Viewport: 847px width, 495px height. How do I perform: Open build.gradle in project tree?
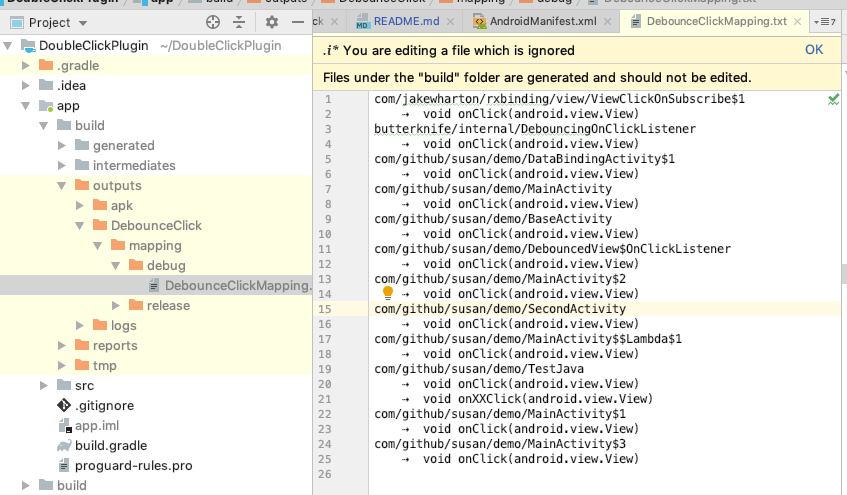point(111,445)
